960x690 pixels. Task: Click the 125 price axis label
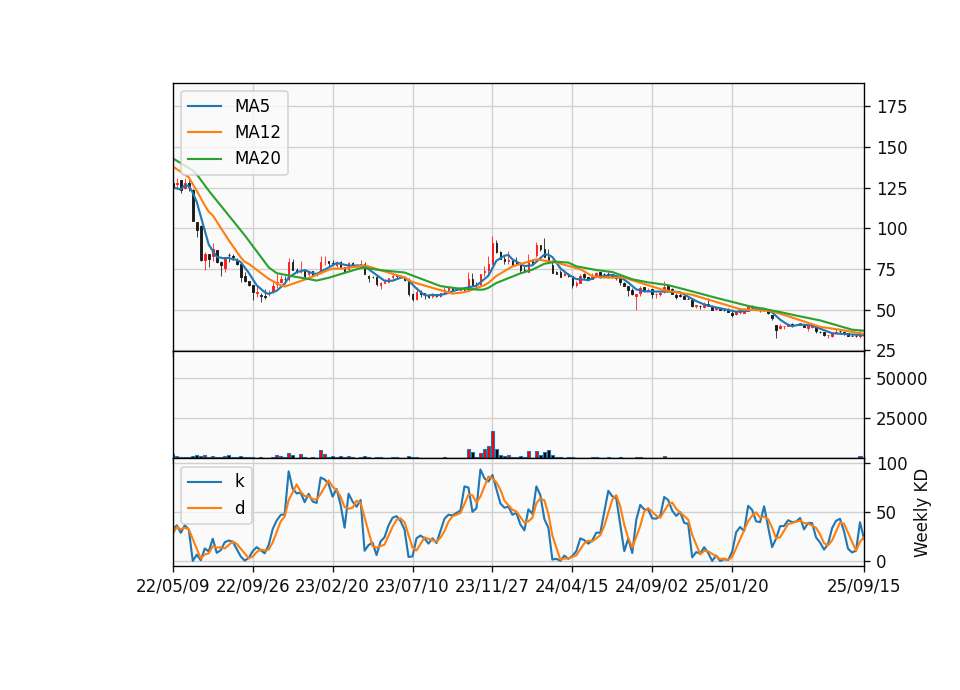point(892,189)
